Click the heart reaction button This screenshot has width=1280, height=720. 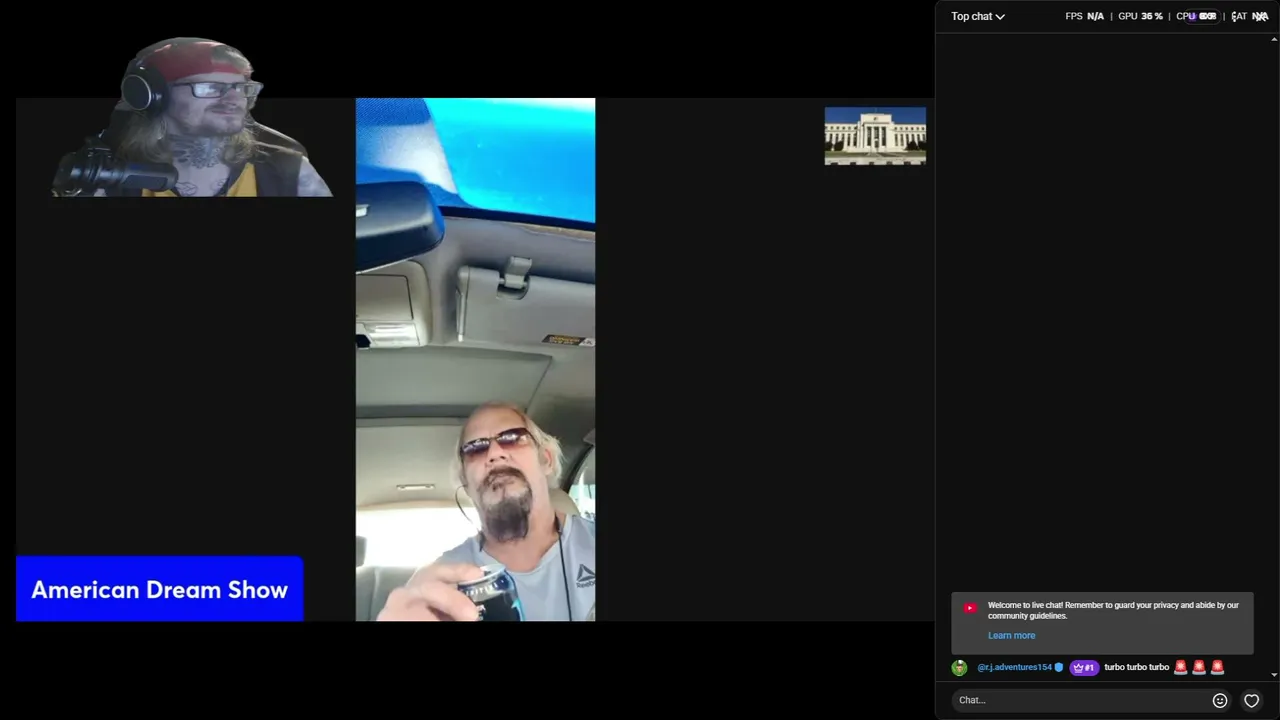1251,700
